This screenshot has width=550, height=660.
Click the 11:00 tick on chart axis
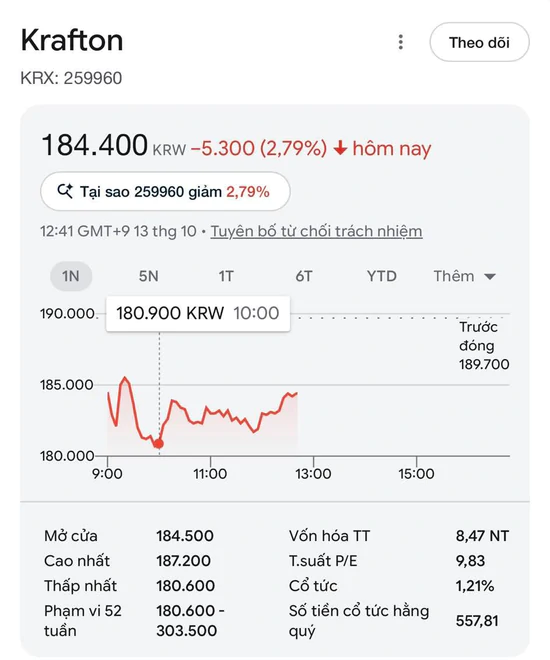(x=210, y=474)
